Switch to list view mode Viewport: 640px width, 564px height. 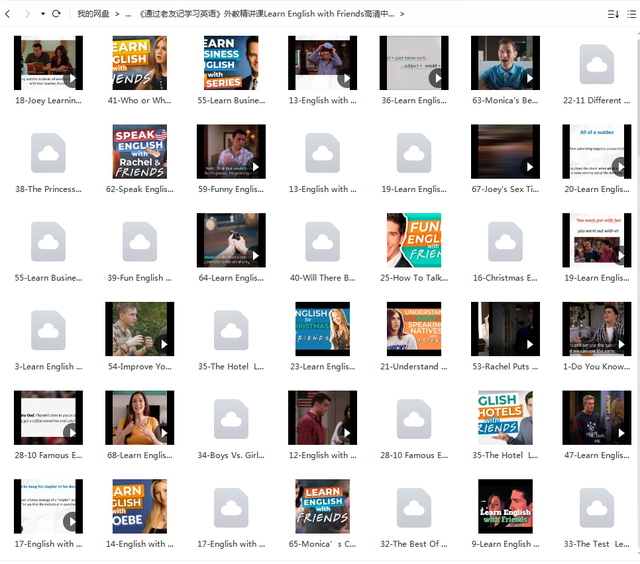click(x=631, y=14)
